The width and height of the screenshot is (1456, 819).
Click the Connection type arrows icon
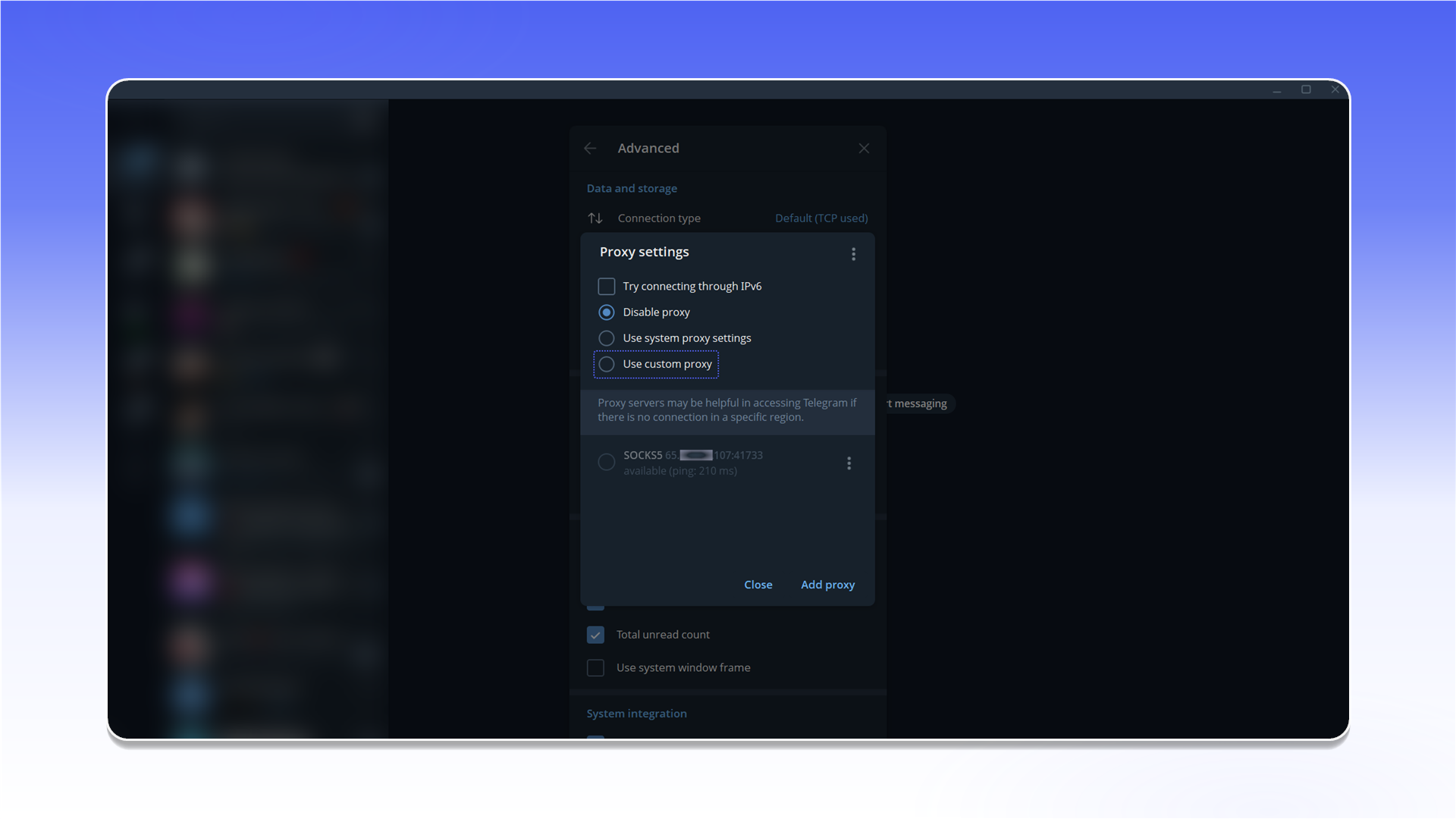click(595, 218)
